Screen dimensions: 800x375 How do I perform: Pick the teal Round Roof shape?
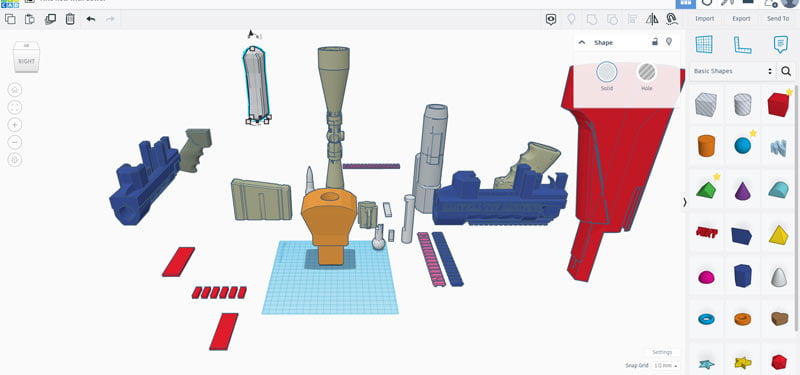pos(779,189)
